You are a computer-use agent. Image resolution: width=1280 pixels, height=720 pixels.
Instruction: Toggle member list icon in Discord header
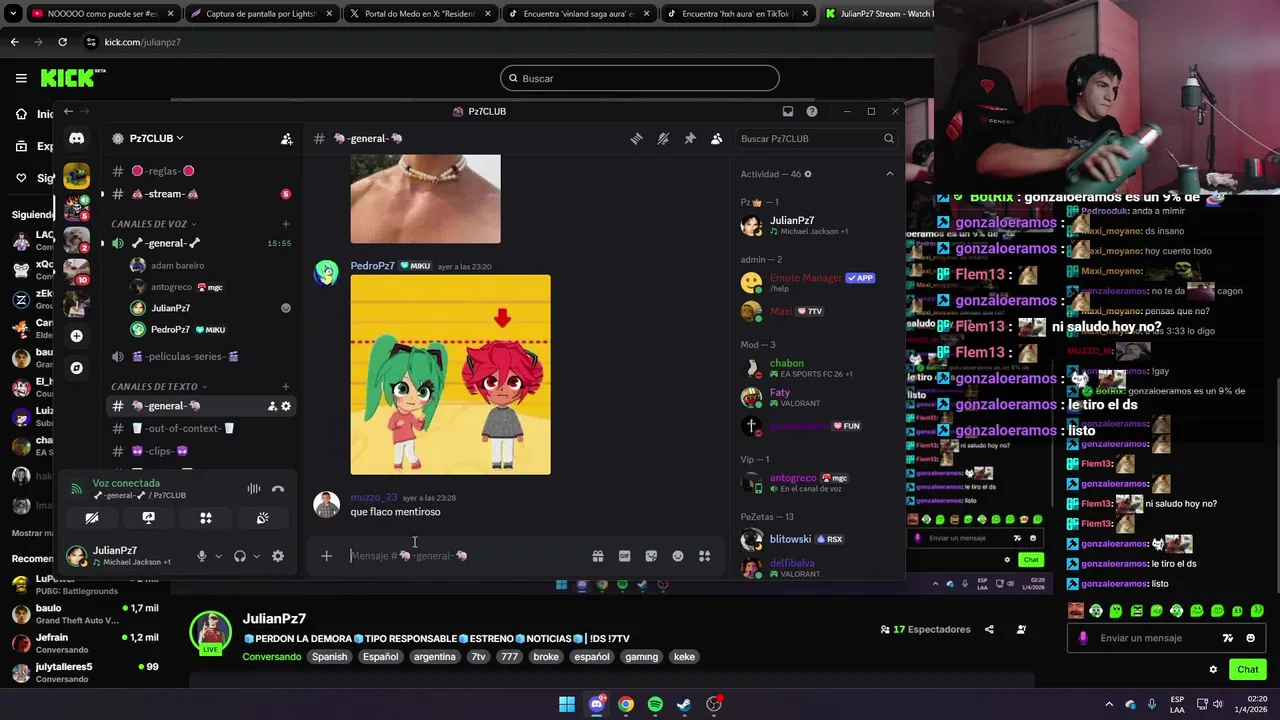point(716,139)
